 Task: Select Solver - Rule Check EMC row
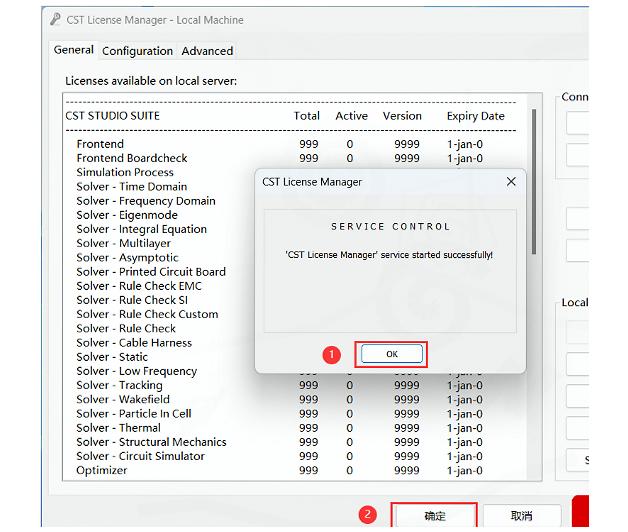tap(139, 286)
